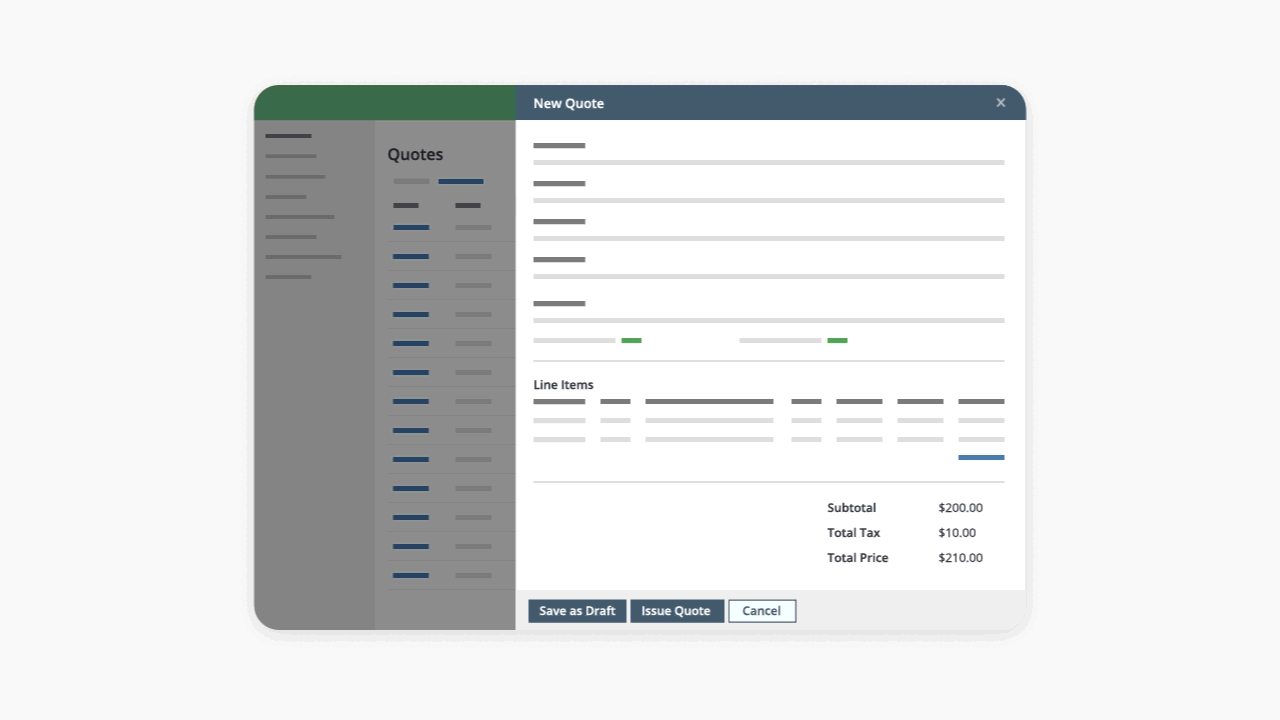
Task: Click the Issue Quote button
Action: coord(677,611)
